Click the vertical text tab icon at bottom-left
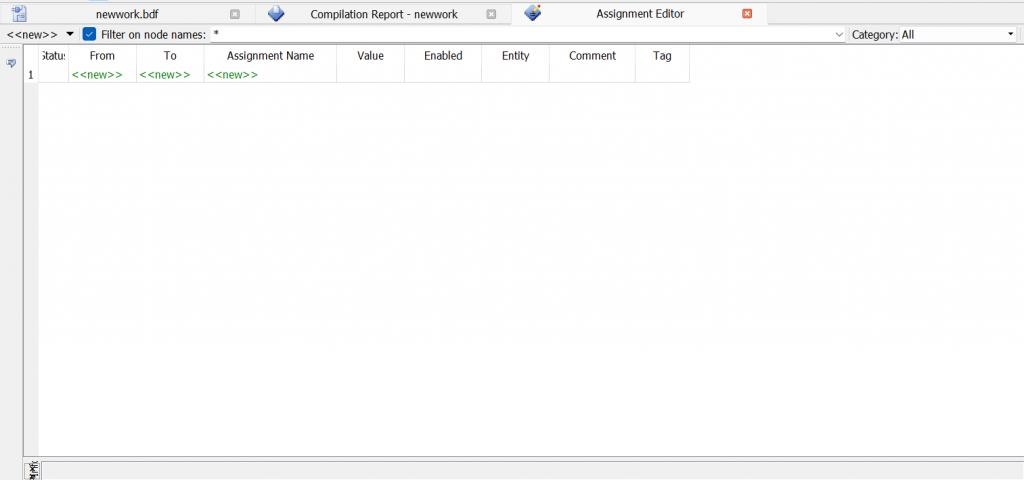The width and height of the screenshot is (1024, 480). coord(33,470)
